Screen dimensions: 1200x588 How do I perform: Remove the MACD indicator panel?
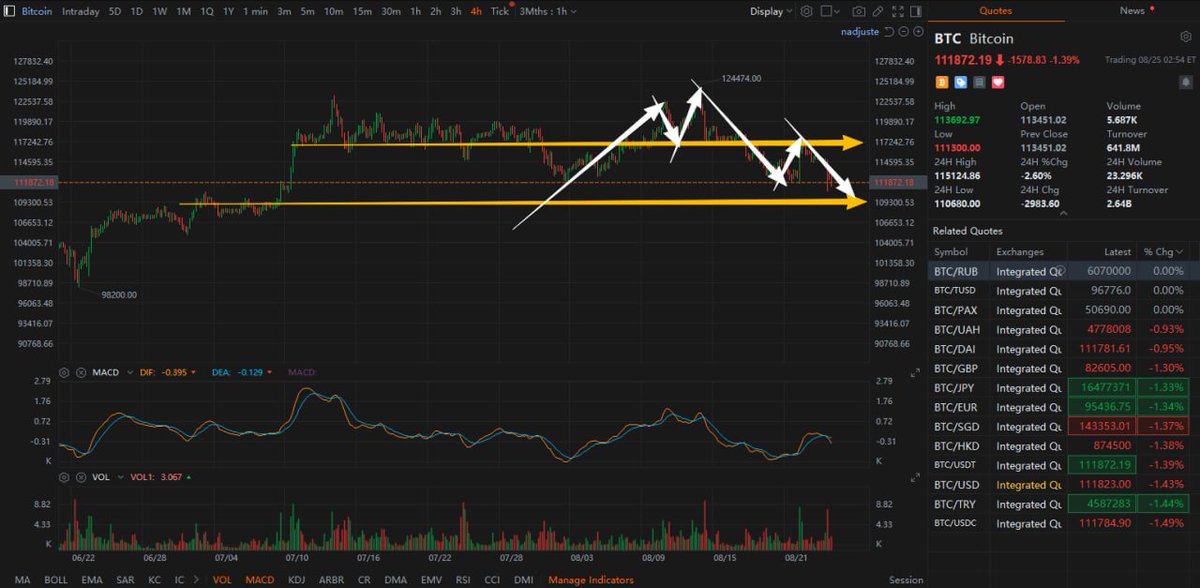tap(81, 372)
